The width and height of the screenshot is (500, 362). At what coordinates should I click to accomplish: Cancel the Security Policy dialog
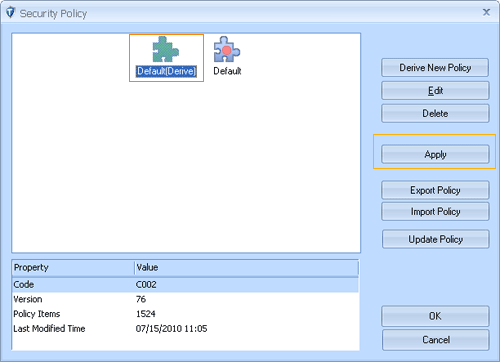pos(435,340)
